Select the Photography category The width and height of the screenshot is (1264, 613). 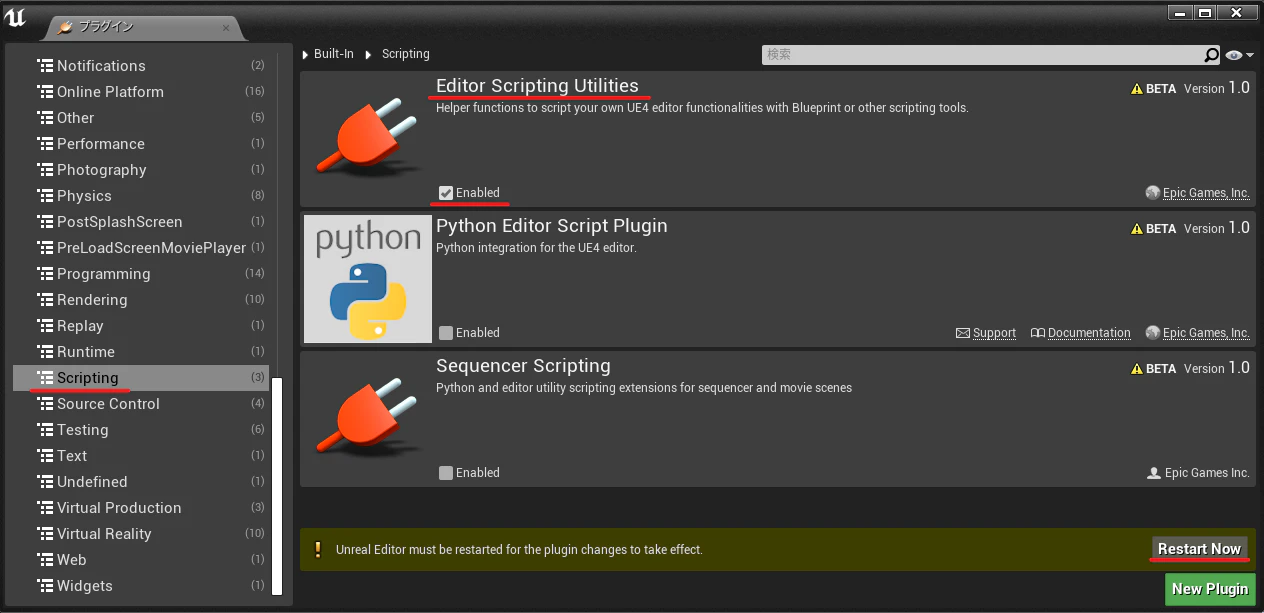pos(141,170)
